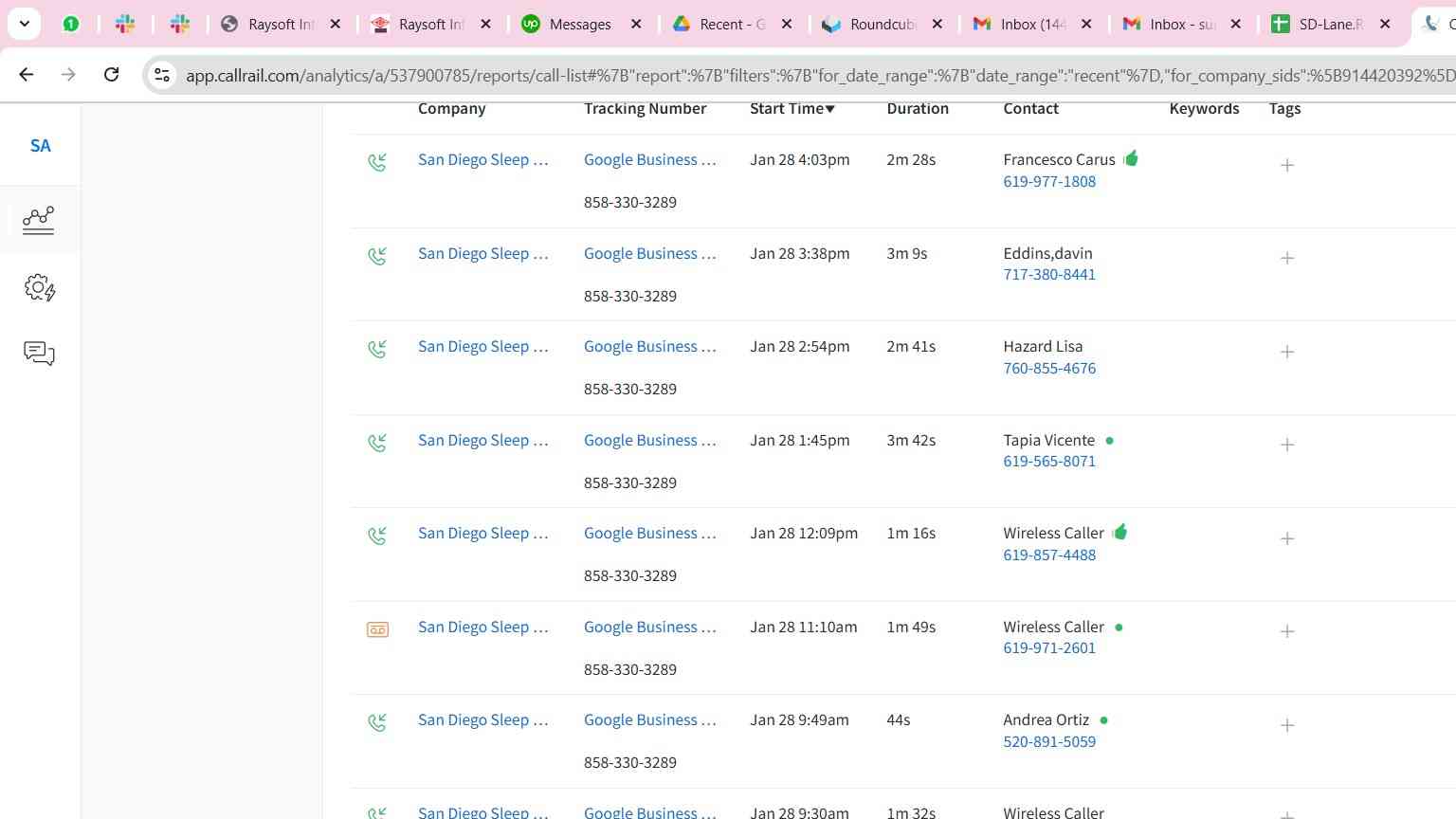Open site information icon in address bar
This screenshot has height=819, width=1456.
(x=162, y=75)
